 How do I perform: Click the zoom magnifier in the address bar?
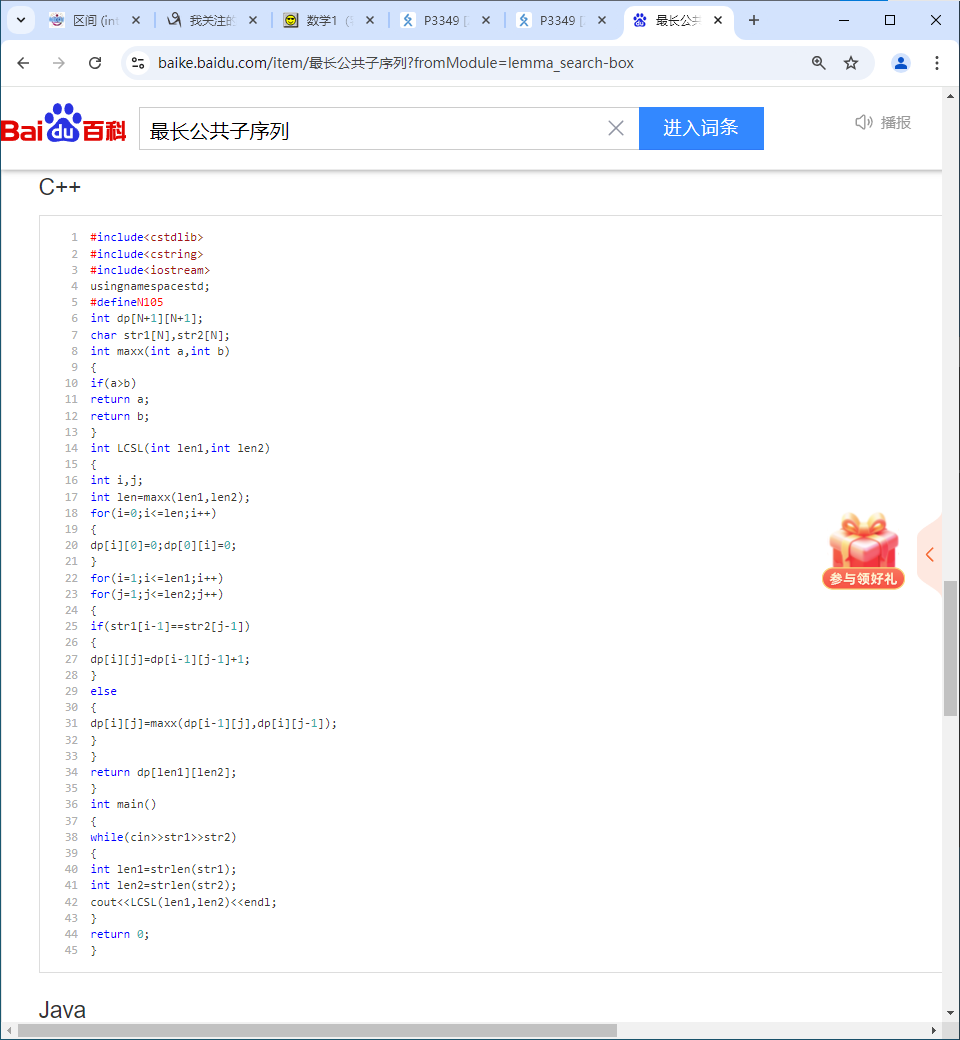[x=819, y=62]
